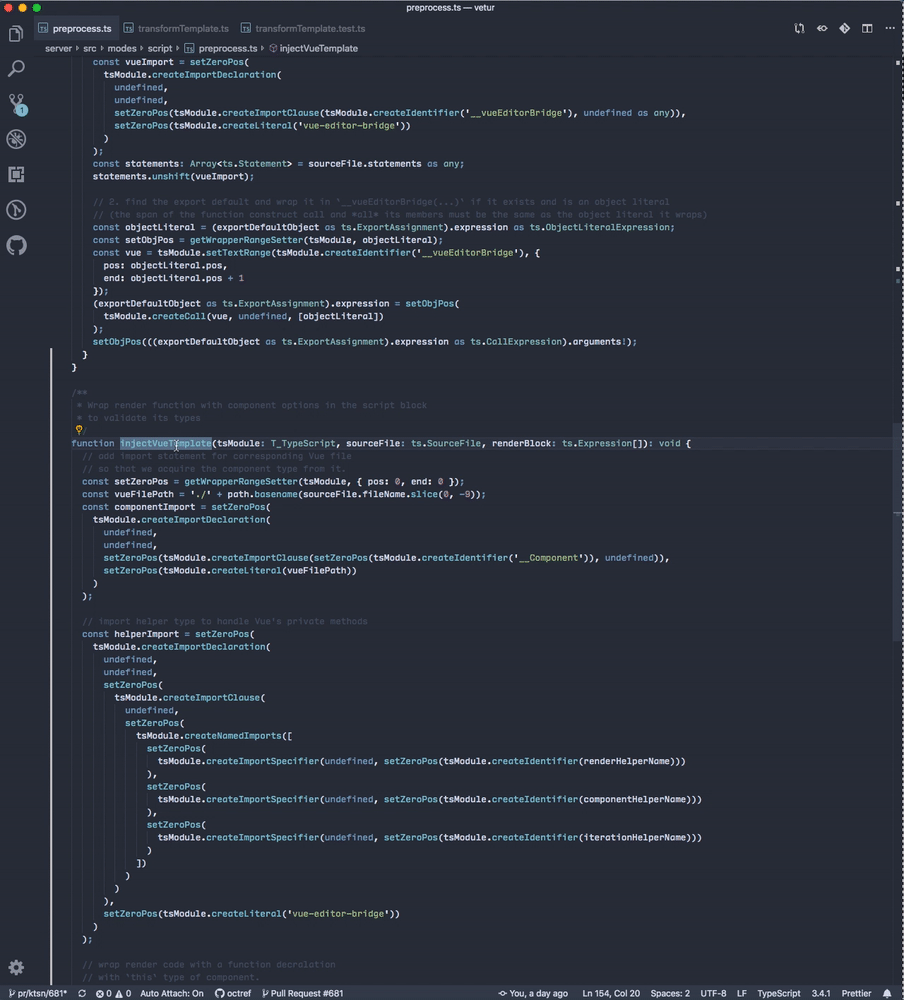Viewport: 904px width, 1000px height.
Task: Click the git branch pr/ktsn/681 indicator
Action: [x=37, y=993]
